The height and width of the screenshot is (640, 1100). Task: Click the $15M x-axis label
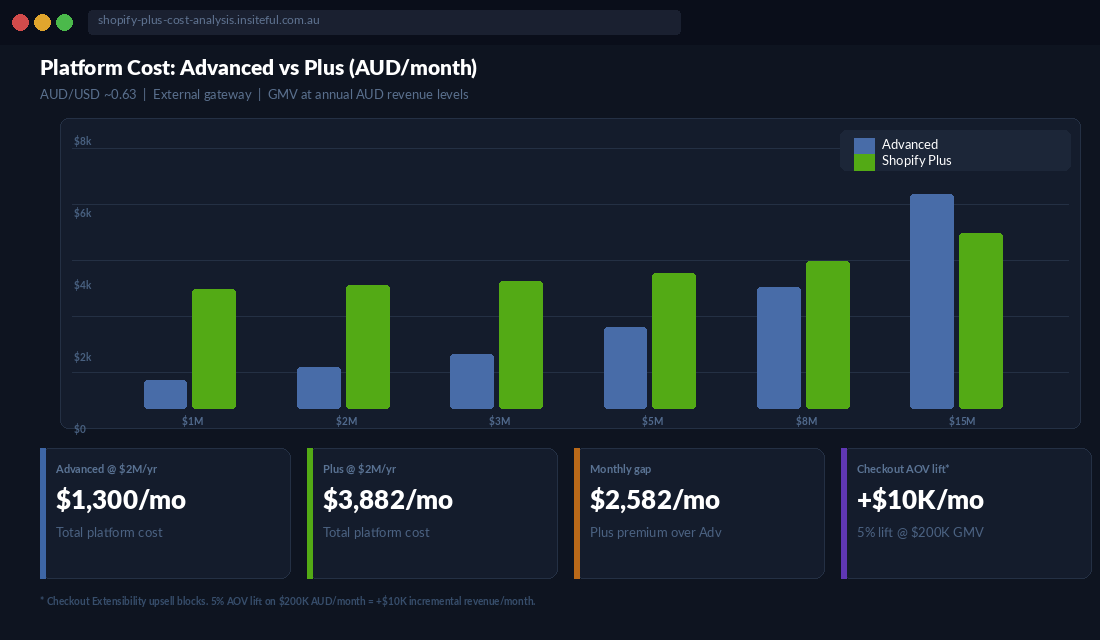962,421
